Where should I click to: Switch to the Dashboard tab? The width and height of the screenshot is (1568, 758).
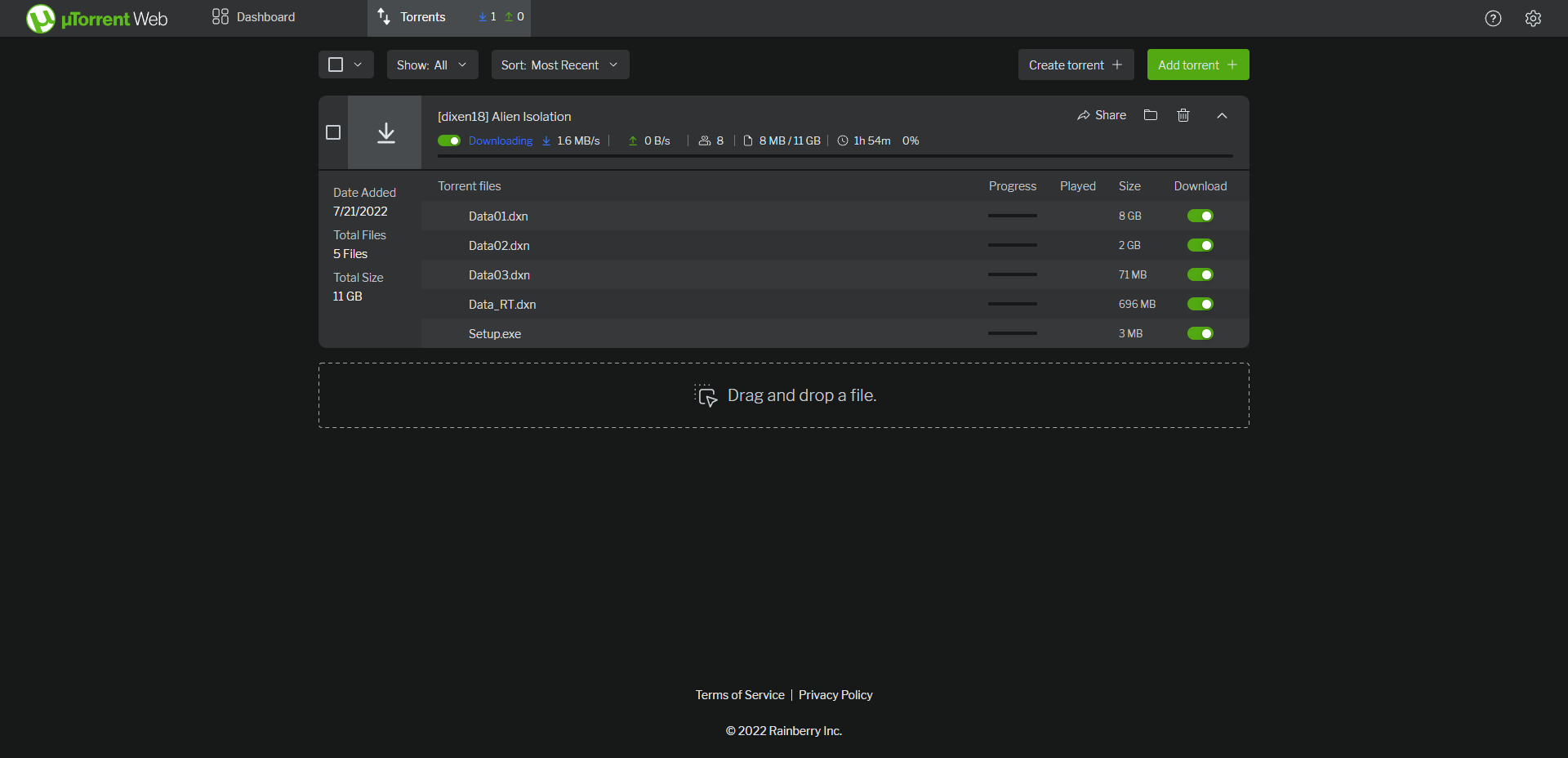pyautogui.click(x=254, y=16)
